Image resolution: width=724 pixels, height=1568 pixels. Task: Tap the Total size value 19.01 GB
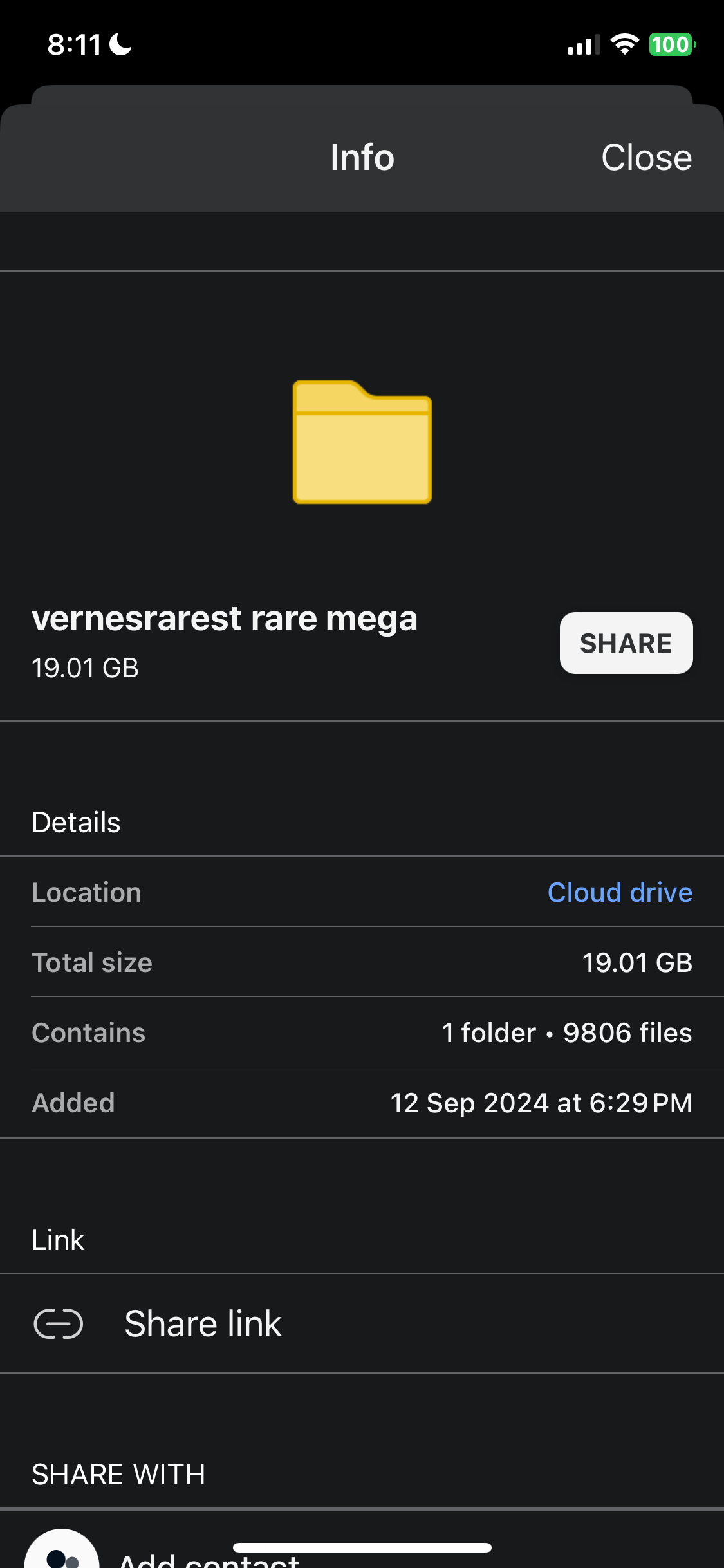pos(636,963)
